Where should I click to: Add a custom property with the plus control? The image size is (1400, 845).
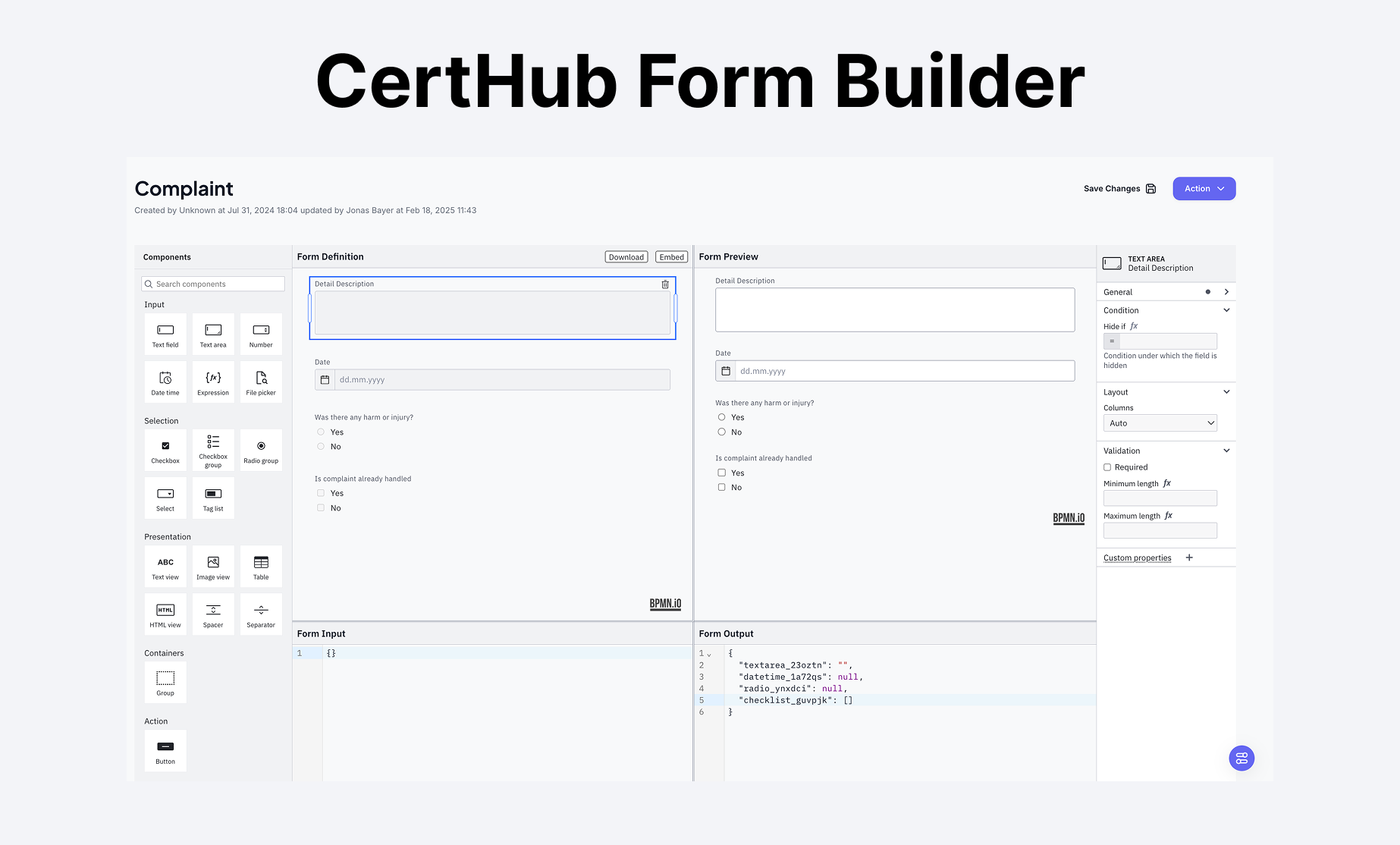(x=1189, y=558)
